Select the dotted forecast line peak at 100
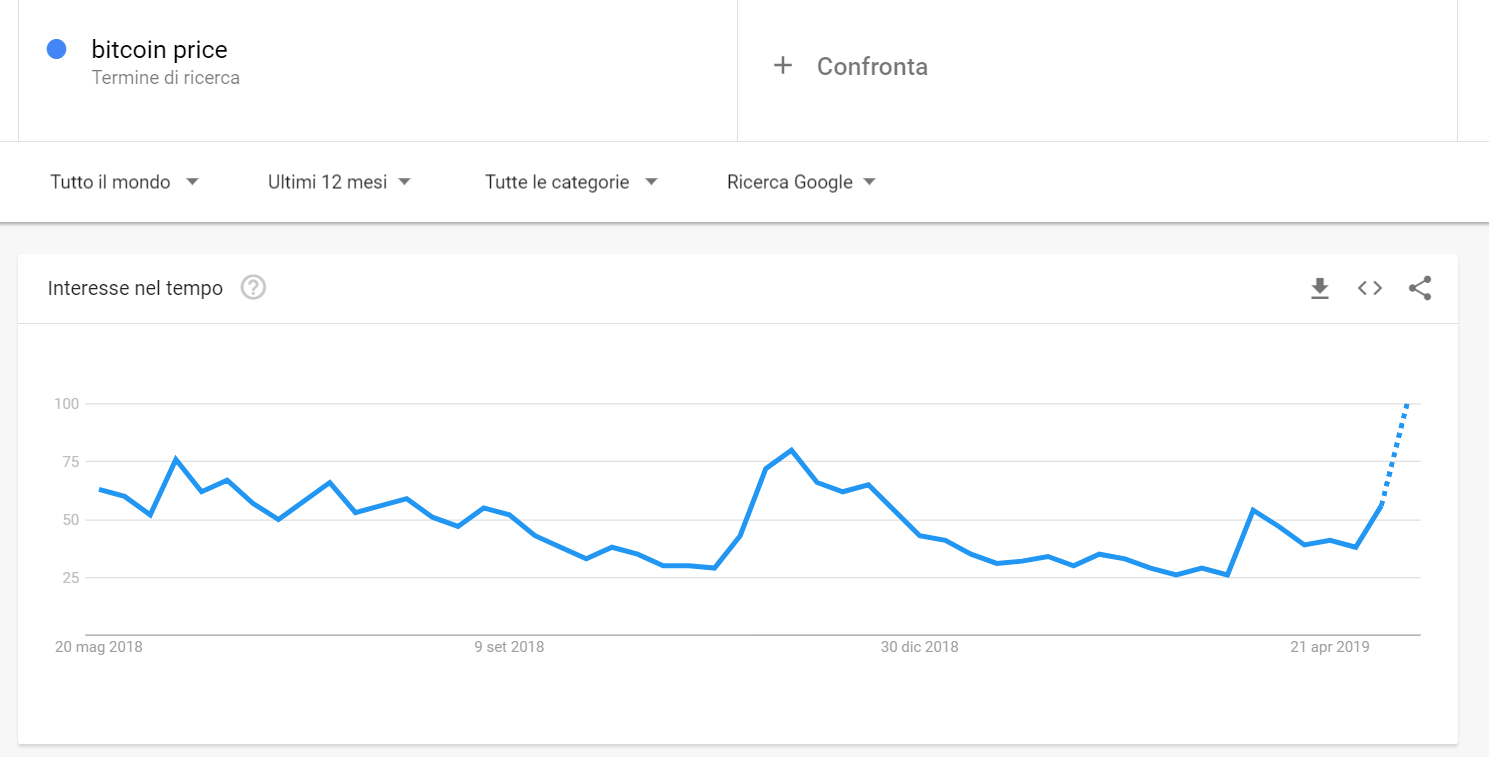This screenshot has height=757, width=1489. pos(1407,404)
